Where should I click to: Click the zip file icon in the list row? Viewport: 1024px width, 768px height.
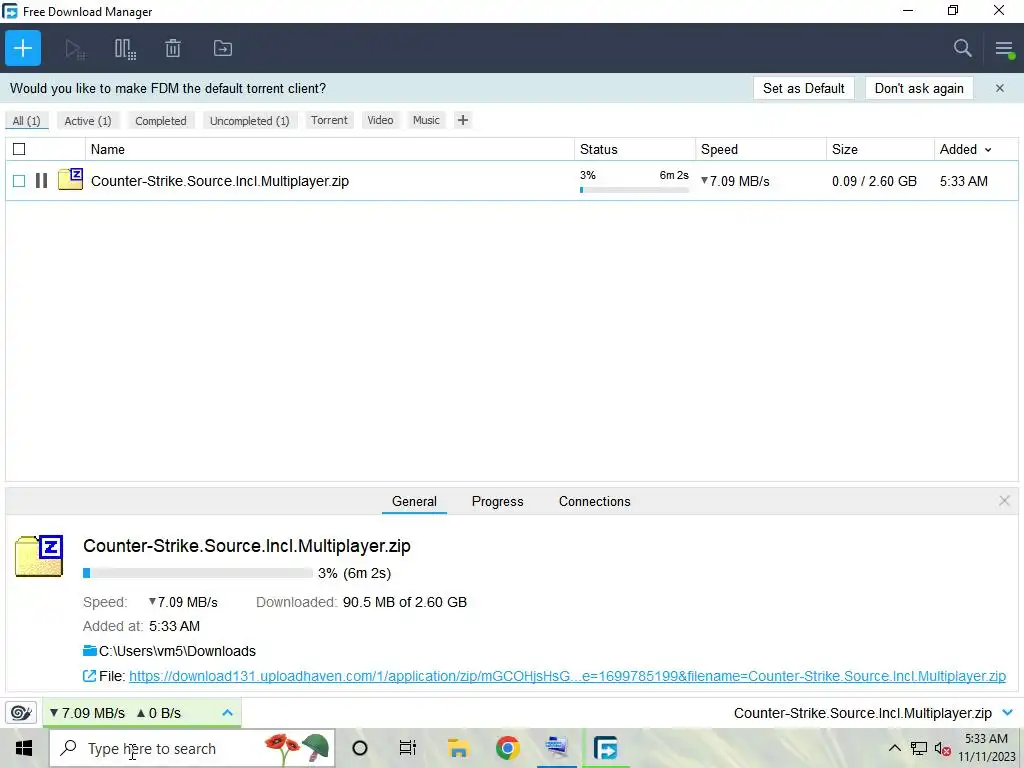[70, 180]
